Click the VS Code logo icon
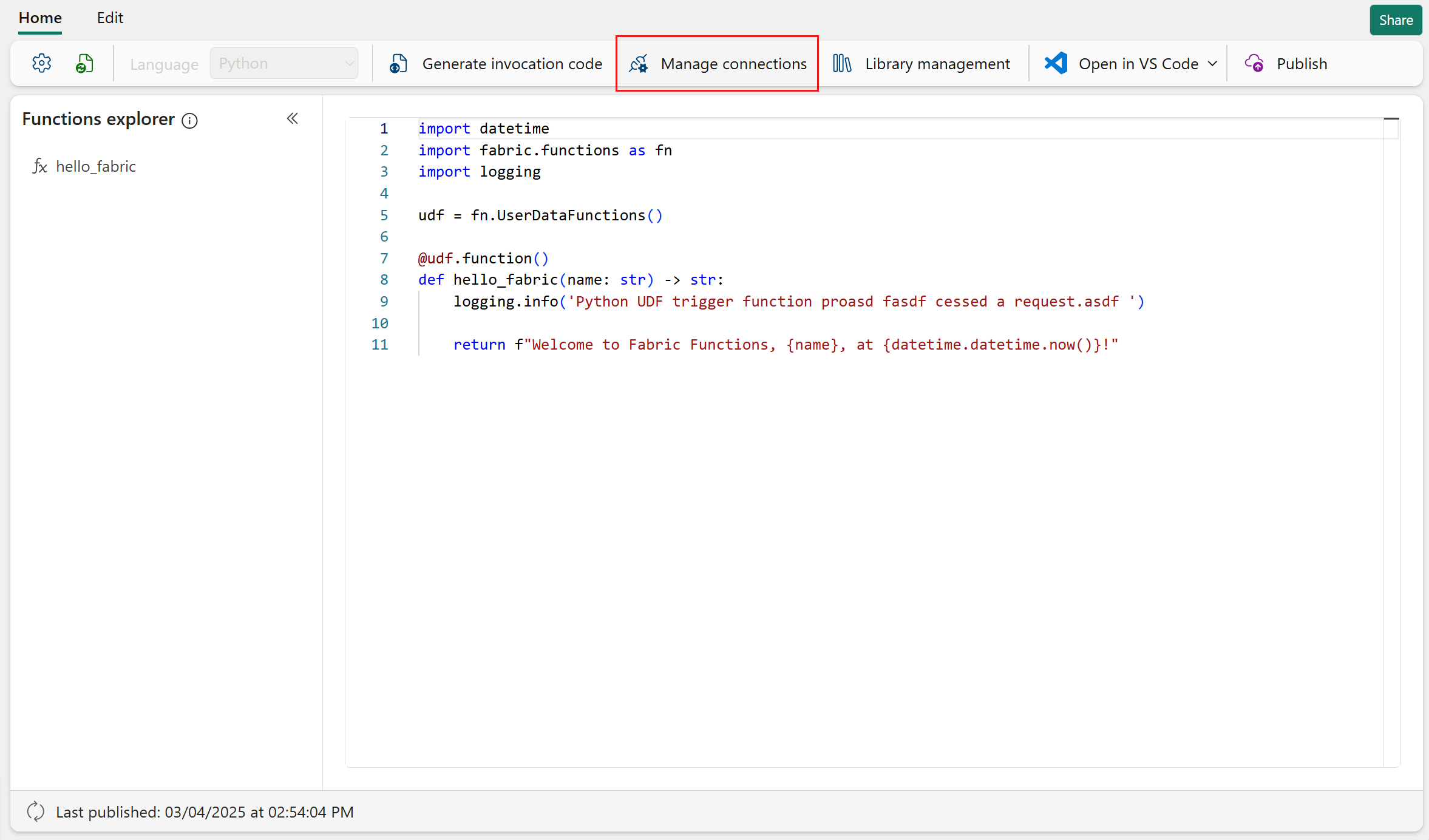 (1056, 63)
